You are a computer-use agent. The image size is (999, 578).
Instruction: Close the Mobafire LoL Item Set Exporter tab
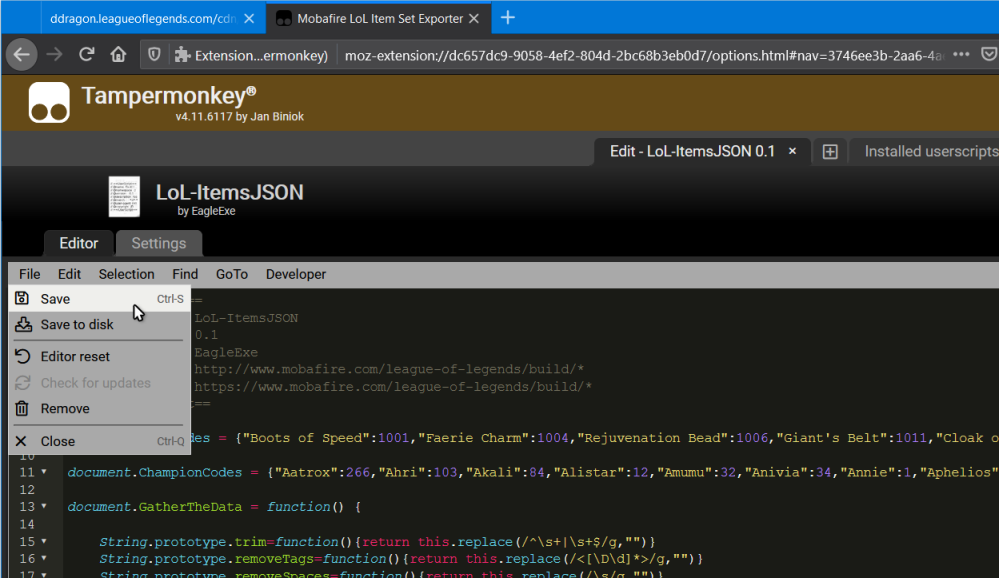click(474, 18)
